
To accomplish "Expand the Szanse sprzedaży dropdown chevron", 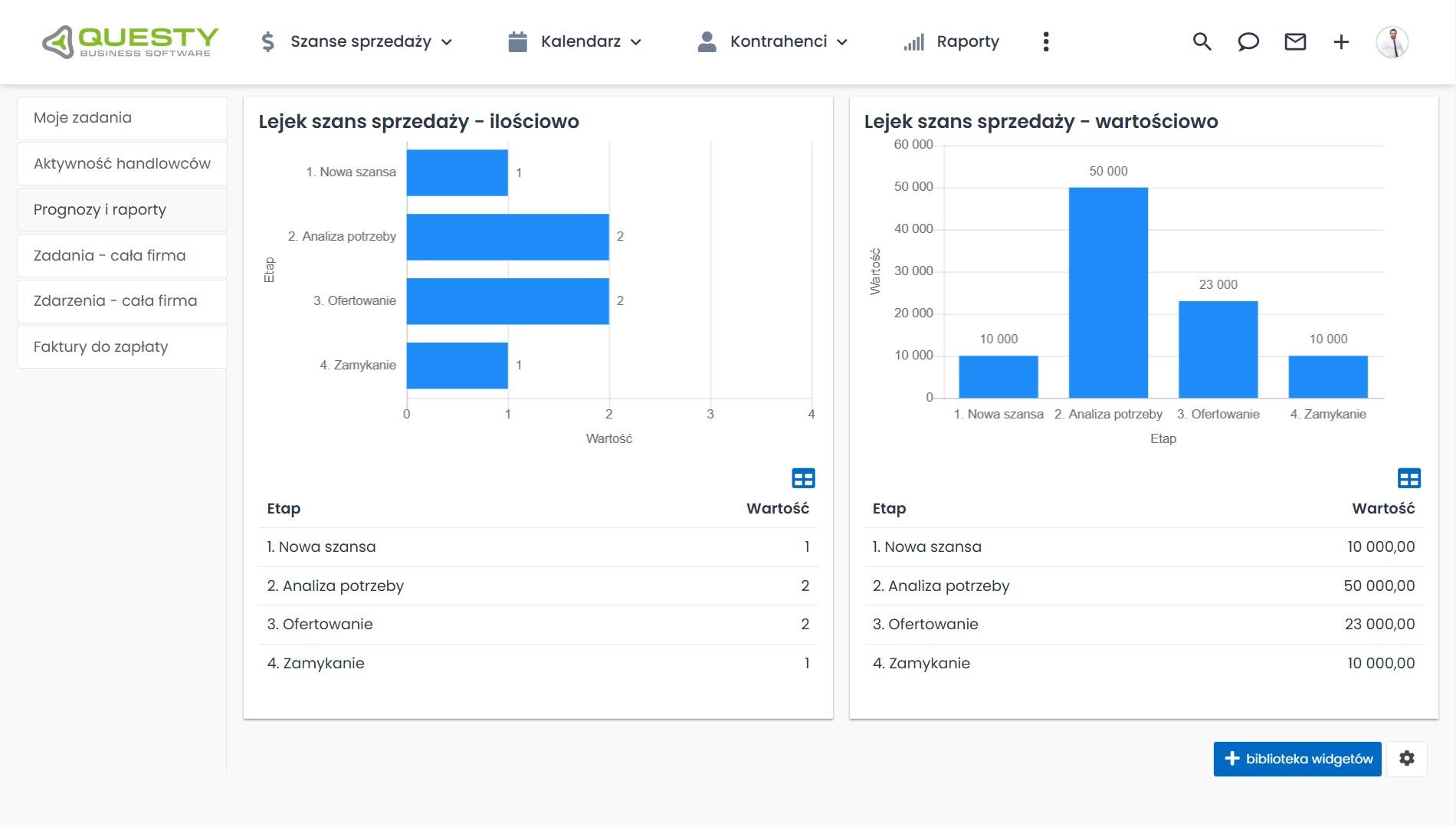I will tap(447, 42).
